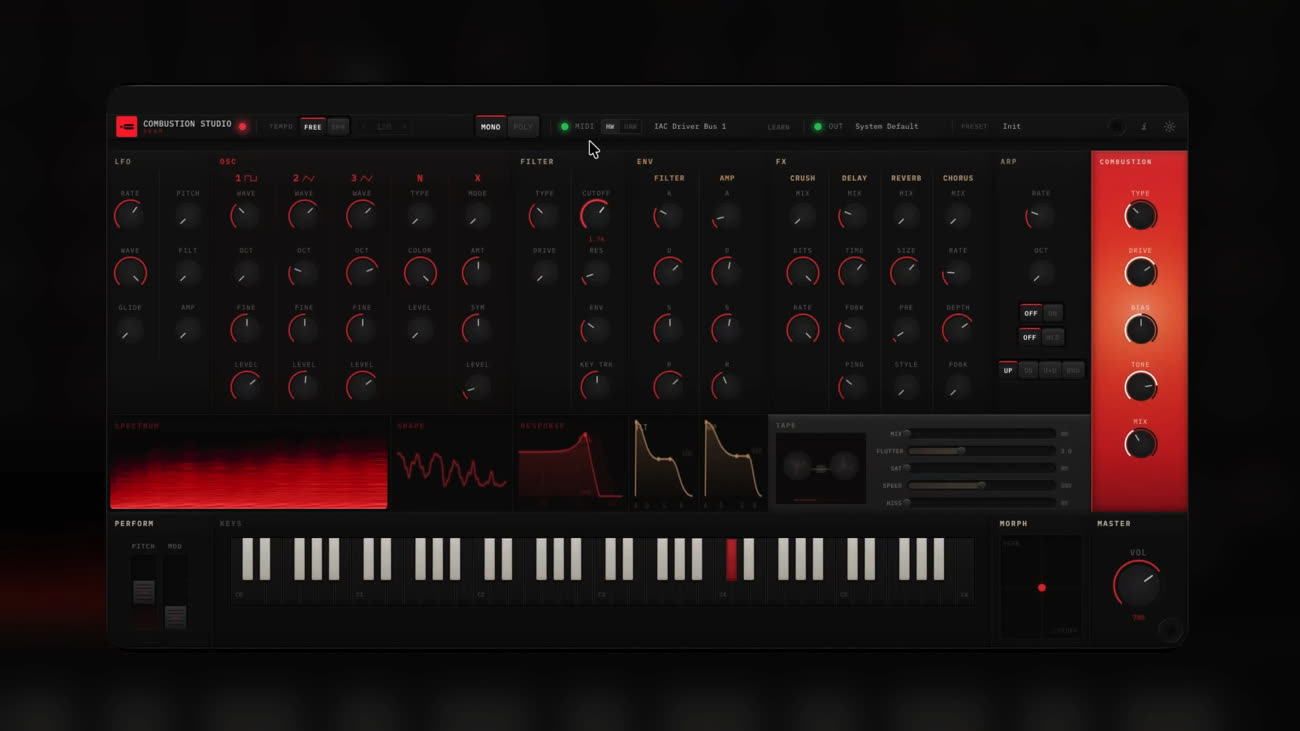Open the IAC Driver Bus 1 MIDI dropdown
1300x731 pixels.
[690, 127]
